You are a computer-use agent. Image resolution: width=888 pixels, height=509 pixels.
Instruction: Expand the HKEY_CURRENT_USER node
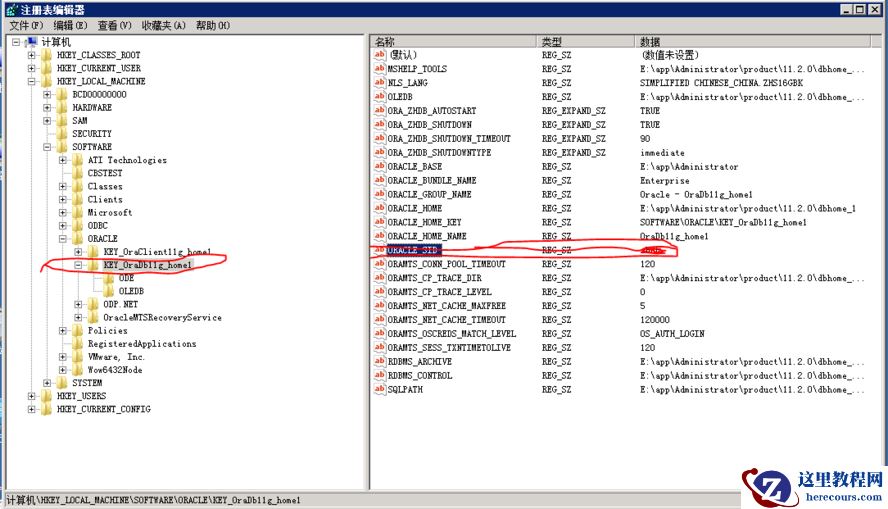[x=32, y=68]
